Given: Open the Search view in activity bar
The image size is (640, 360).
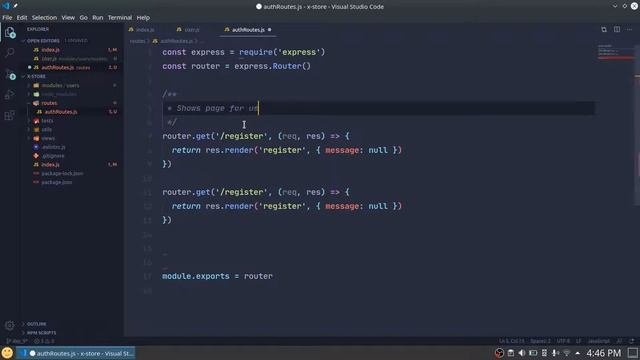Looking at the screenshot, I should [9, 53].
